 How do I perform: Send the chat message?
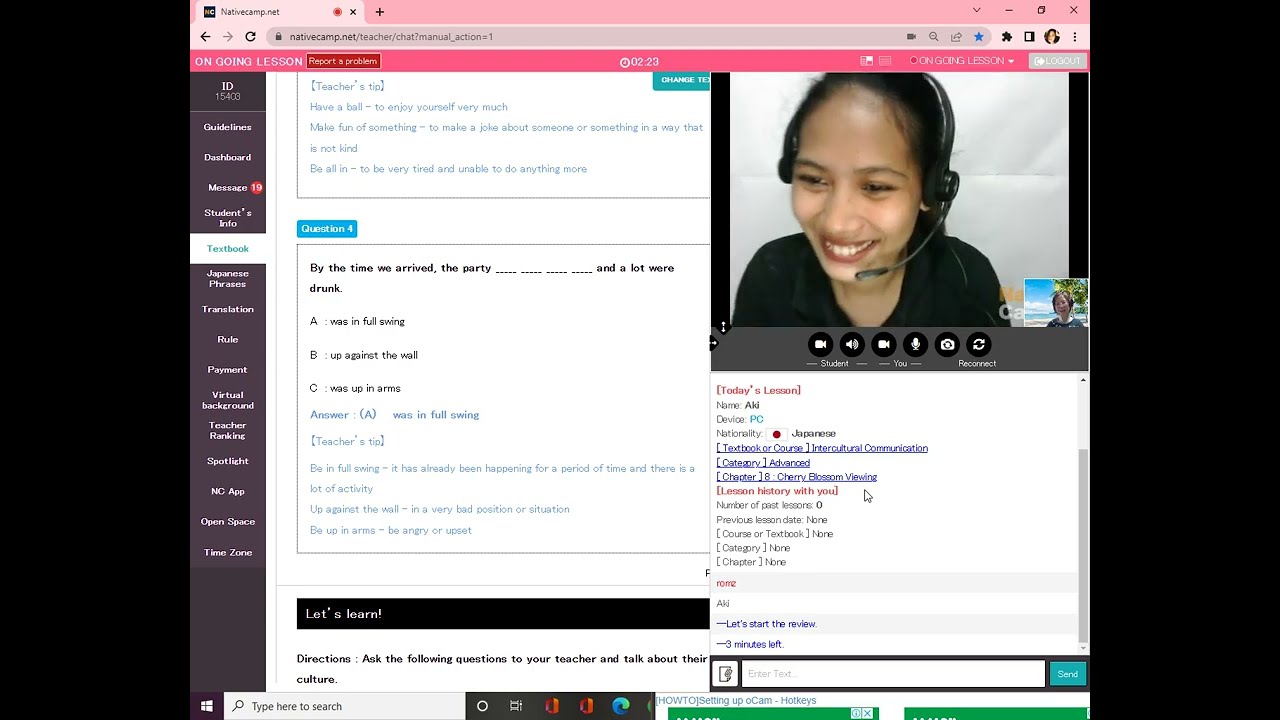tap(1067, 674)
